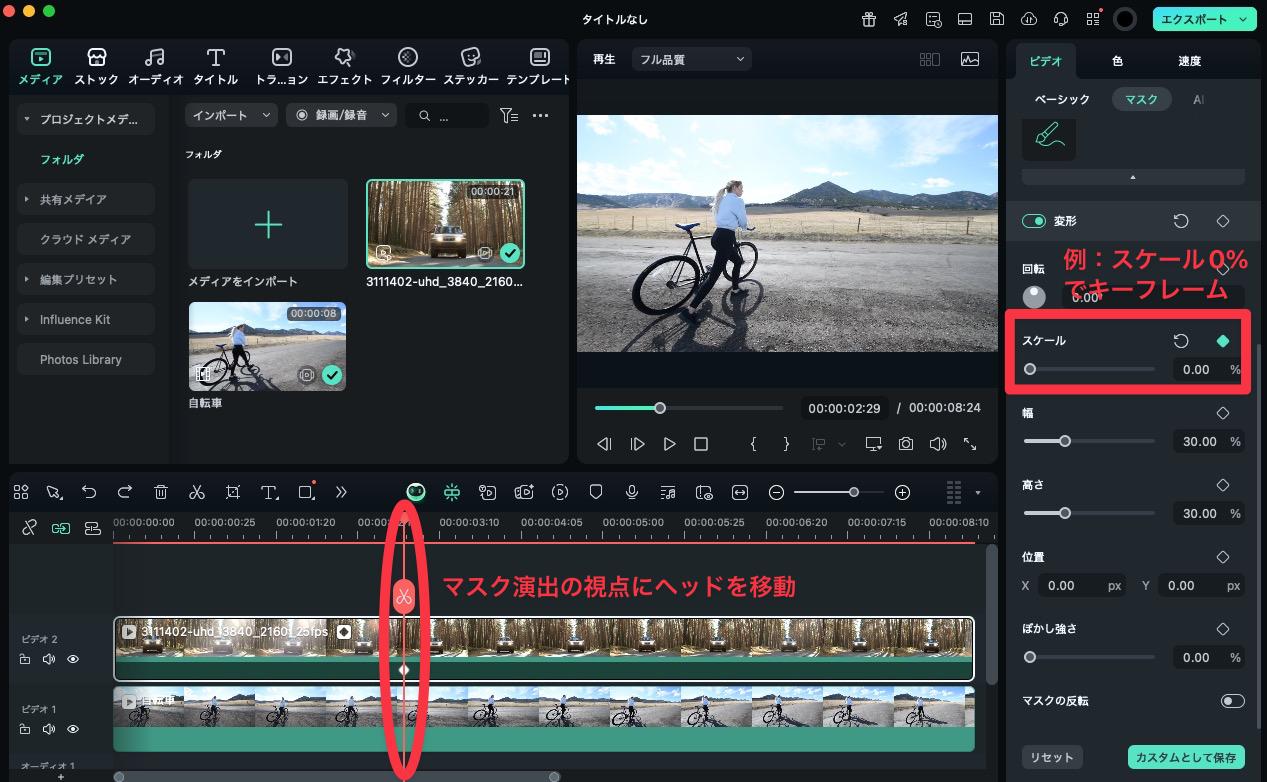Open the テンプレート templates tab
The height and width of the screenshot is (782, 1267).
(x=539, y=66)
